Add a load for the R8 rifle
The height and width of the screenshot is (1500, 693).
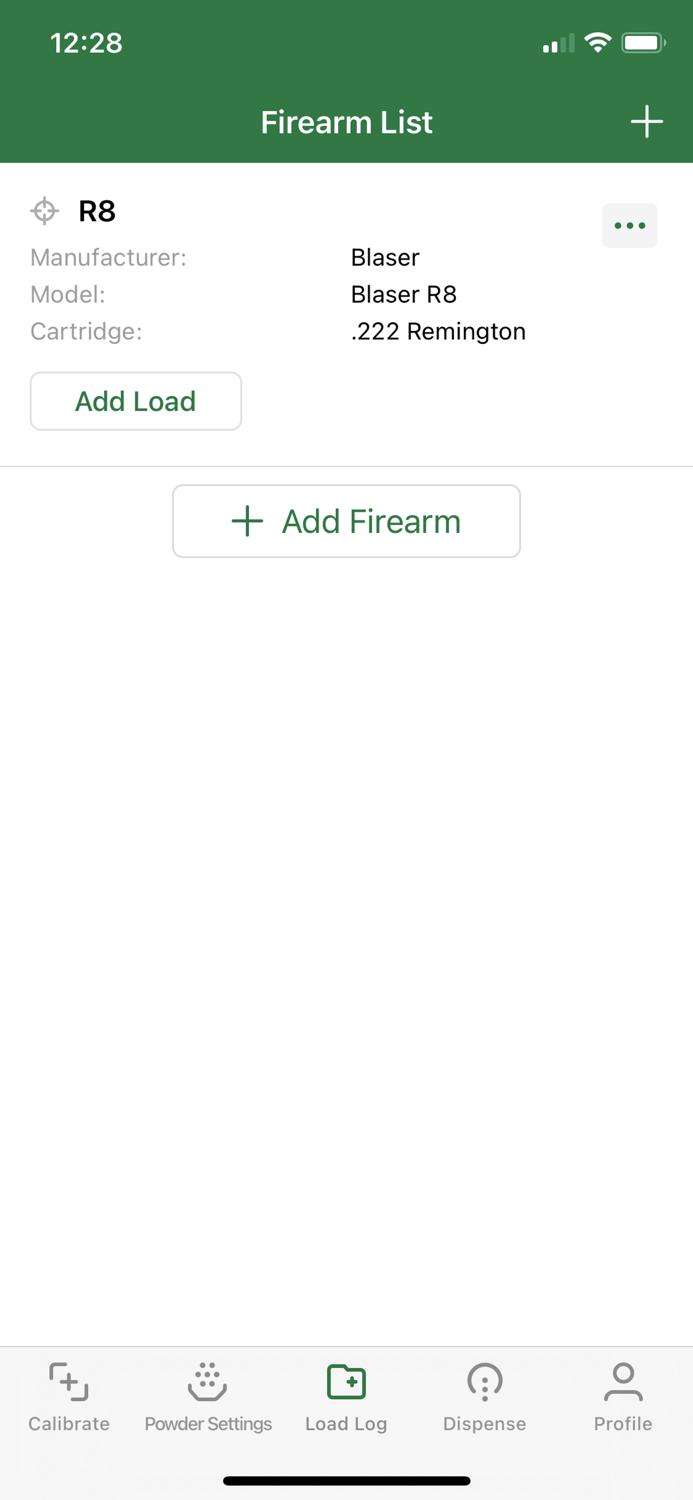135,400
